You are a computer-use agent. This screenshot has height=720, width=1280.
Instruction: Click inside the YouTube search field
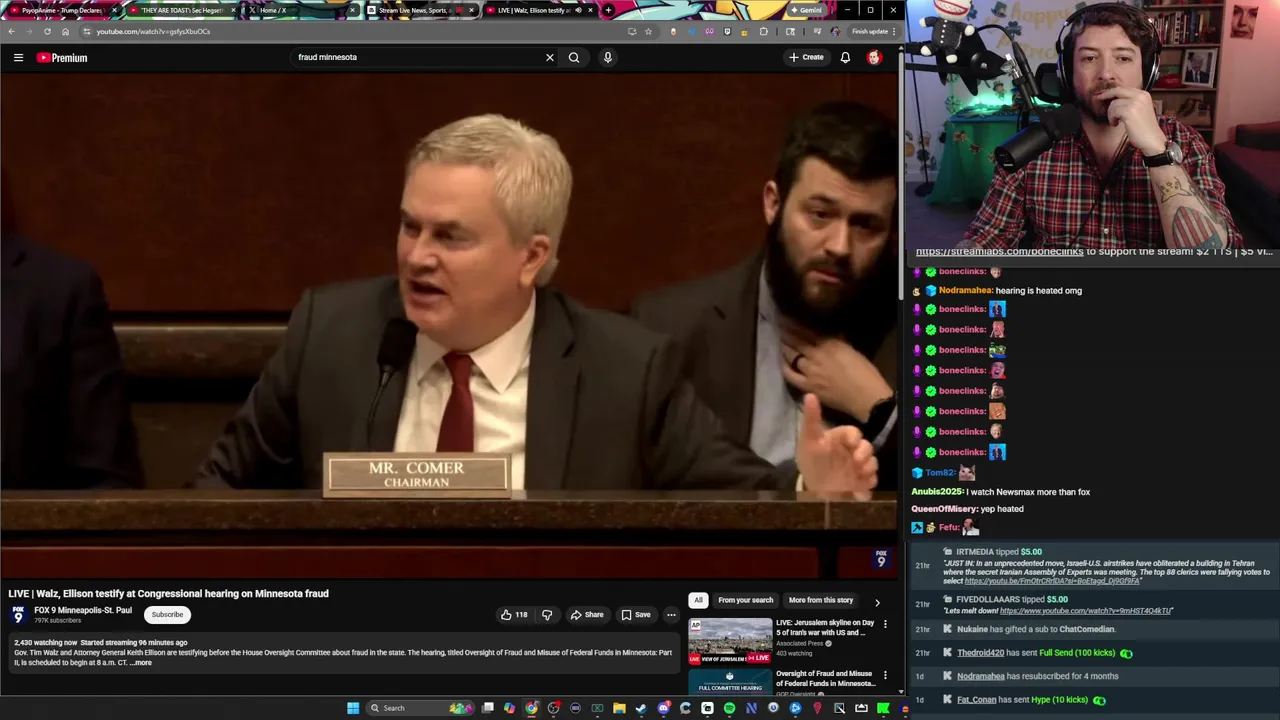pyautogui.click(x=418, y=57)
